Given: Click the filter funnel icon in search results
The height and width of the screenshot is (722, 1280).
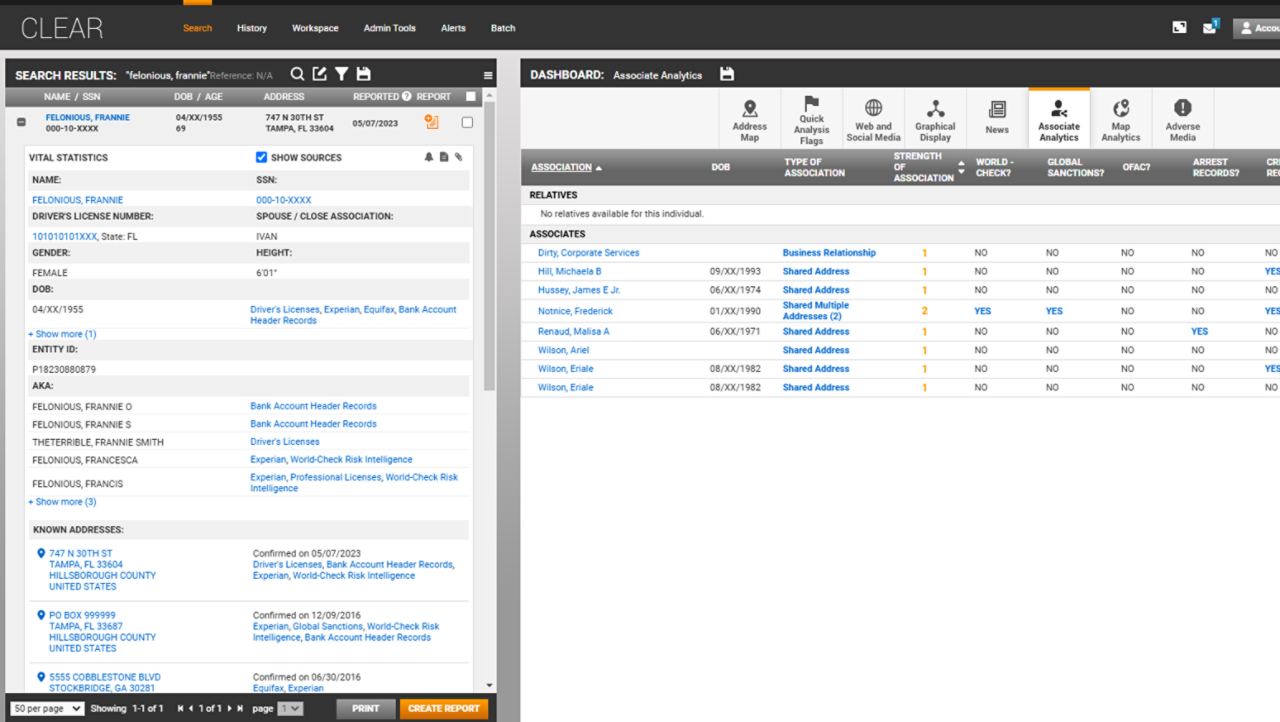Looking at the screenshot, I should pyautogui.click(x=341, y=74).
